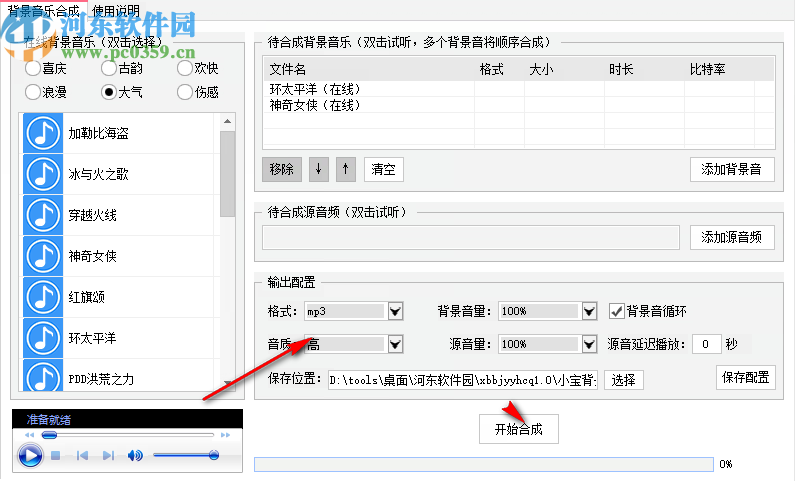The width and height of the screenshot is (795, 481).
Task: Move selected background track down
Action: click(x=318, y=169)
